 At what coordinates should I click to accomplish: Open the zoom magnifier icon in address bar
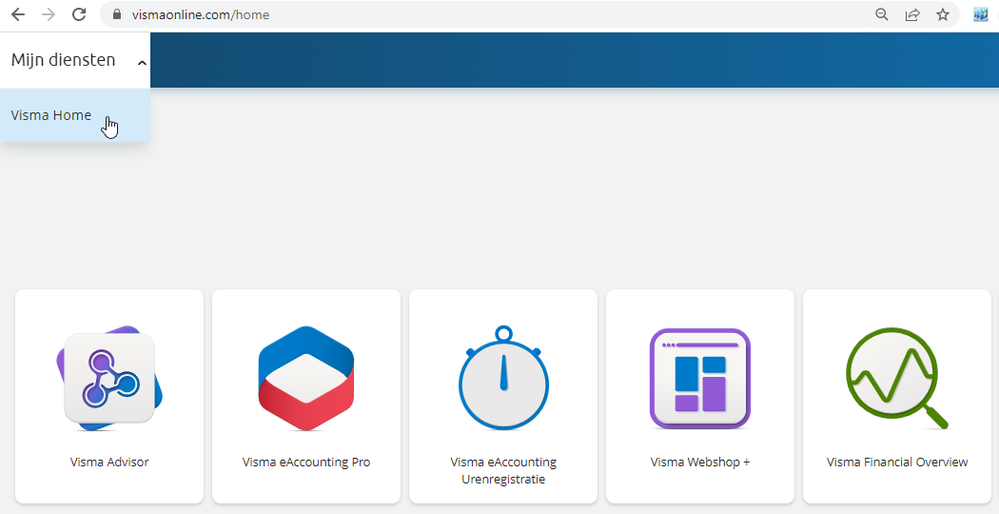[x=882, y=15]
